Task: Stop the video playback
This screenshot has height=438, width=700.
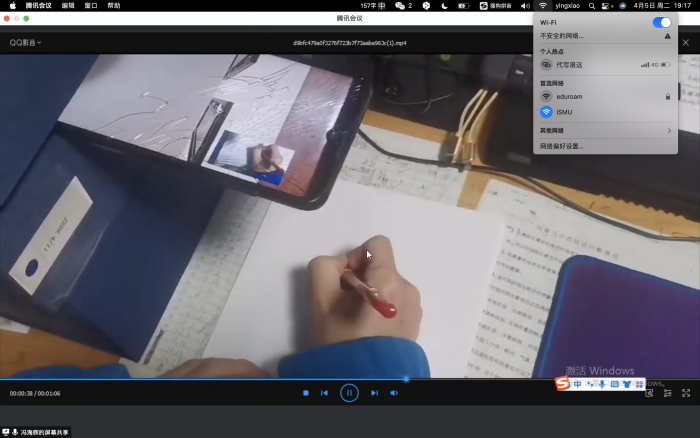Action: click(x=306, y=393)
